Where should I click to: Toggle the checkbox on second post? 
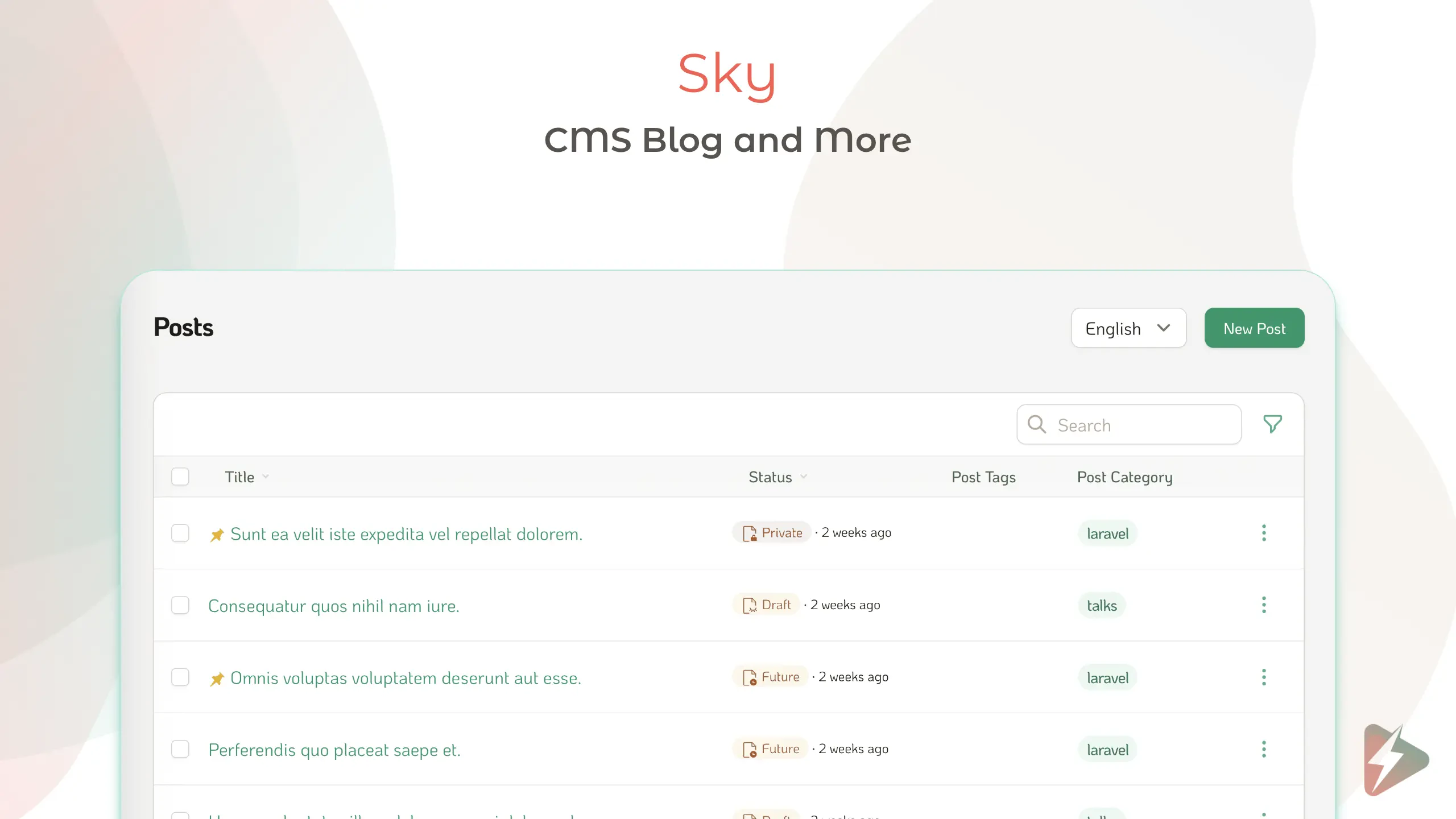pyautogui.click(x=181, y=604)
